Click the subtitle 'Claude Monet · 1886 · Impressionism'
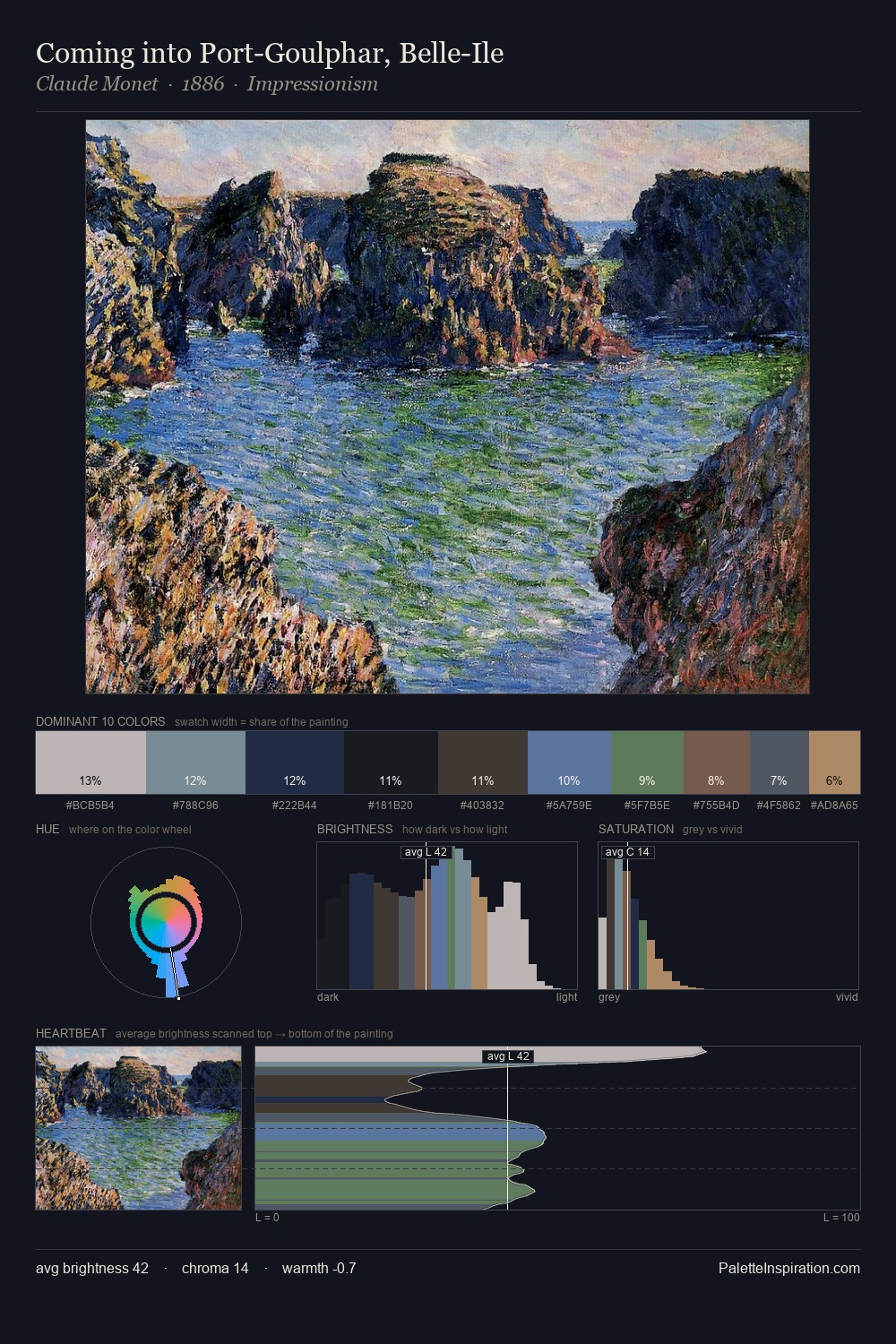 click(207, 84)
